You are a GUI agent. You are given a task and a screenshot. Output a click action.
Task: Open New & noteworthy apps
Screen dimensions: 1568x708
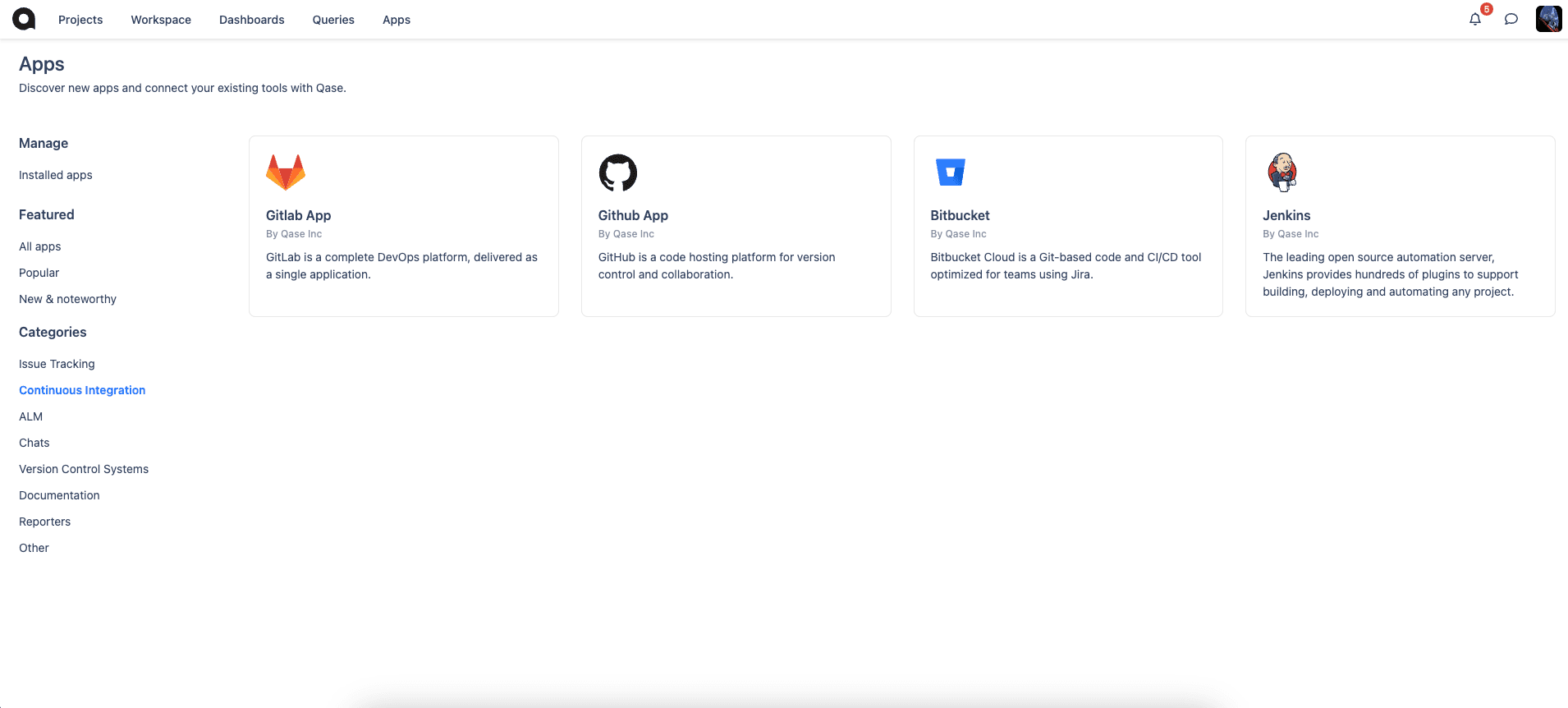[x=68, y=299]
